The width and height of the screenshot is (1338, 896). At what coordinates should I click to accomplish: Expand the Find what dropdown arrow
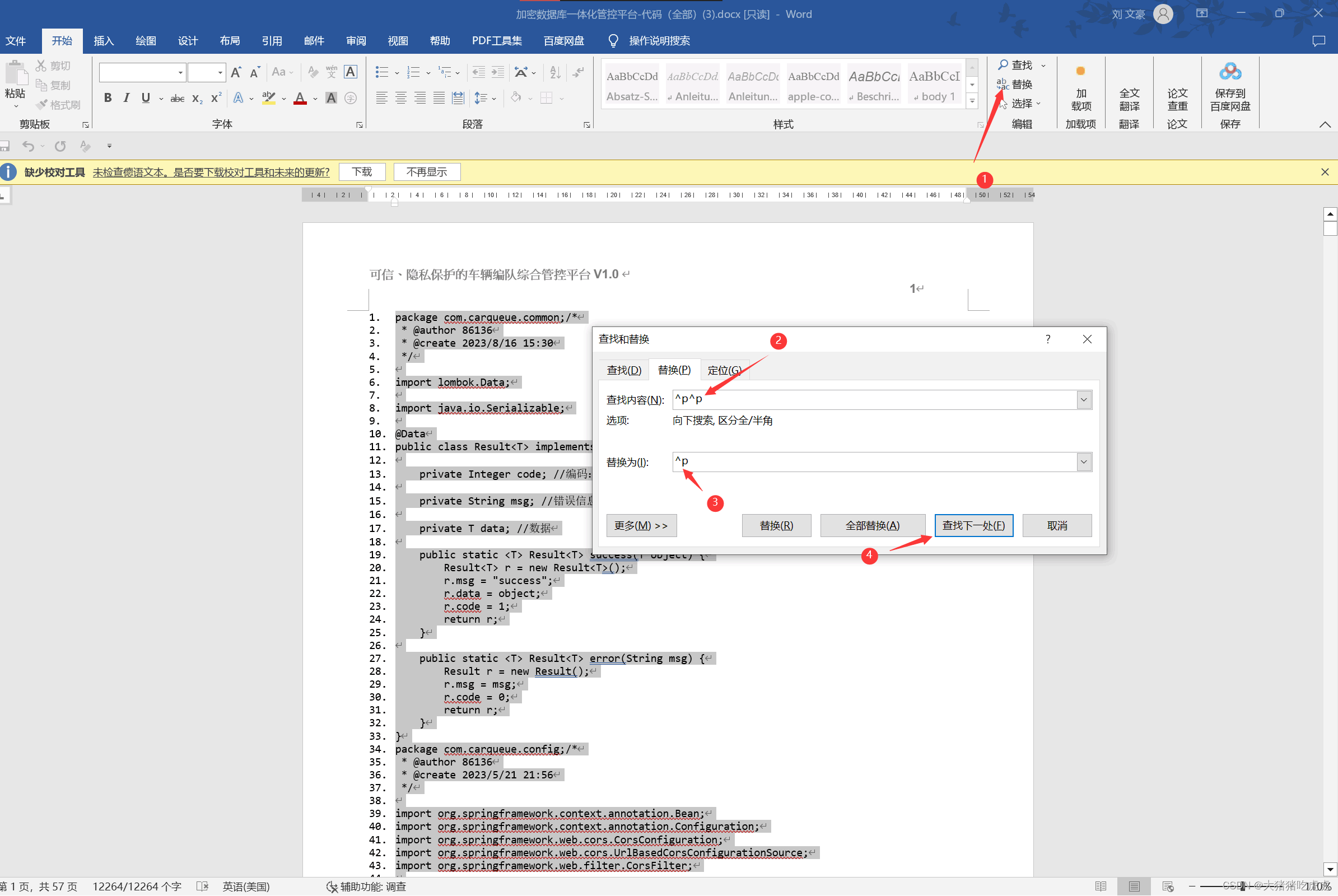[1083, 400]
